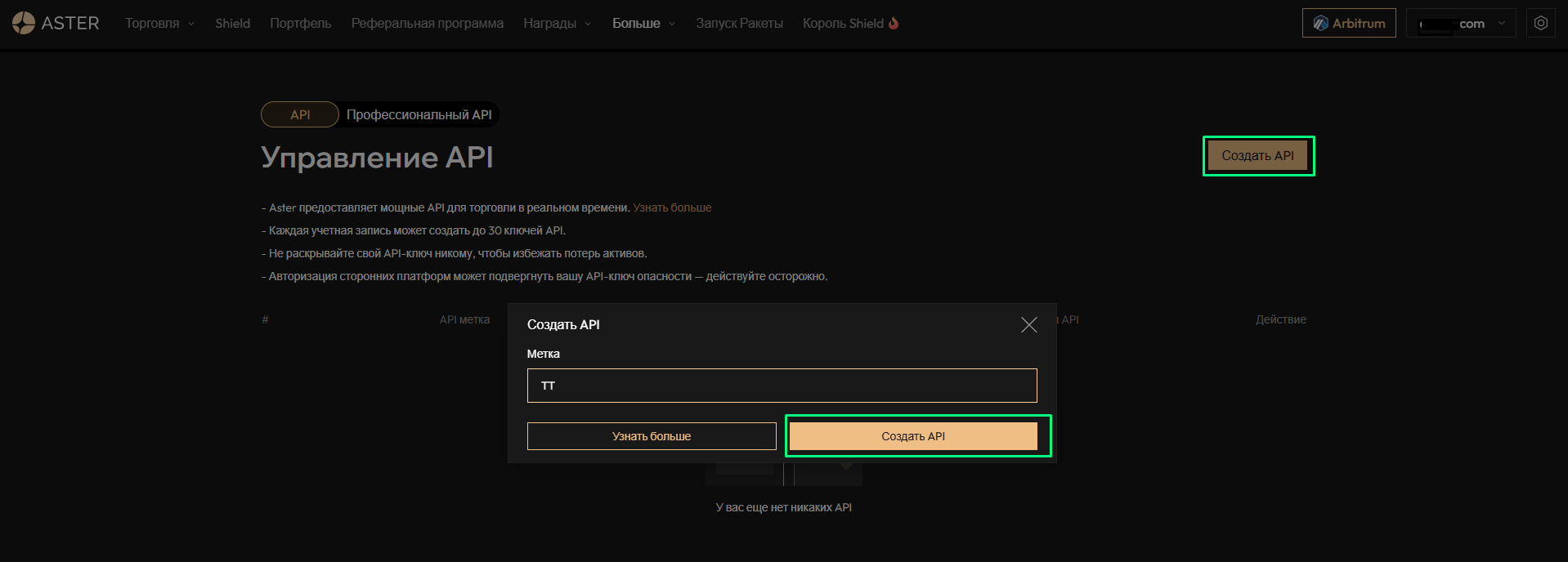Open Король Shield with the flame icon

click(x=850, y=23)
